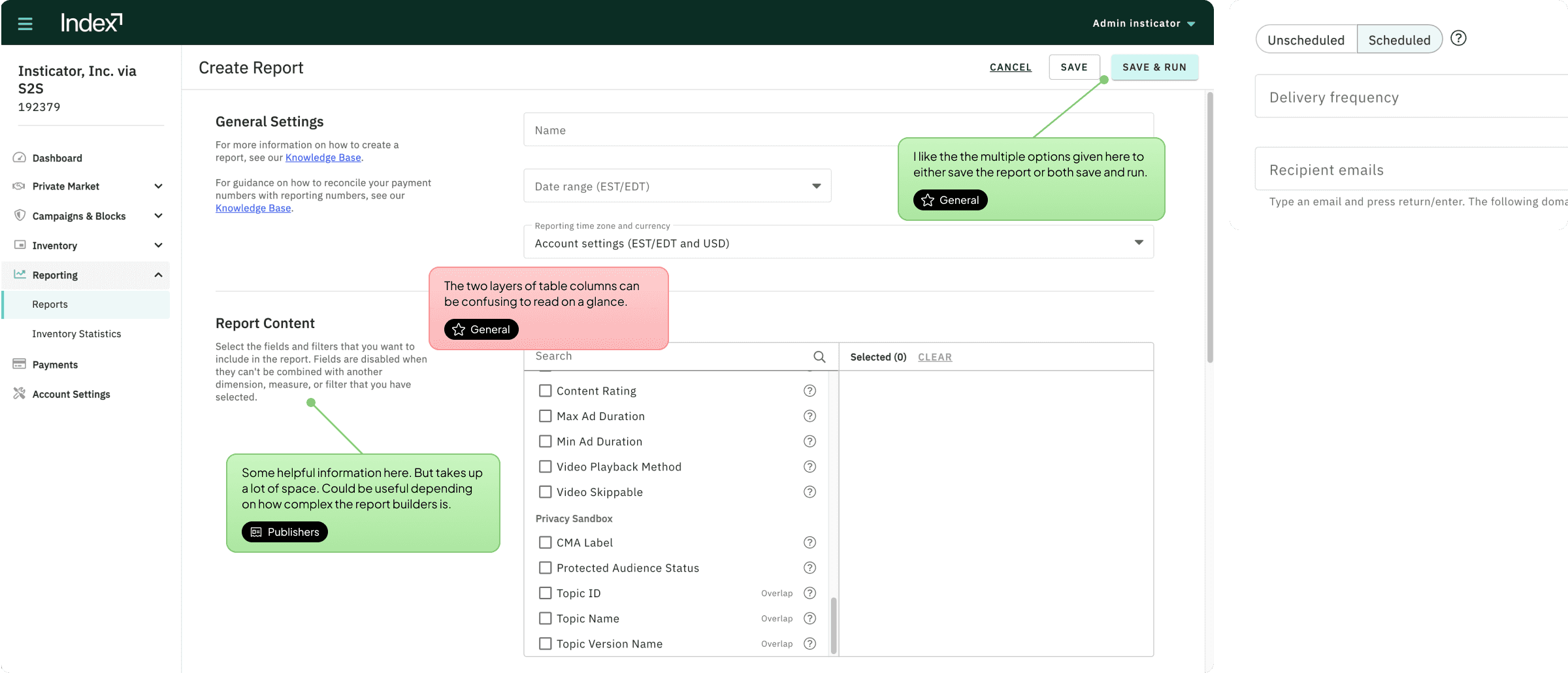The height and width of the screenshot is (673, 1568).
Task: Click the field list scrollbar
Action: [x=834, y=625]
